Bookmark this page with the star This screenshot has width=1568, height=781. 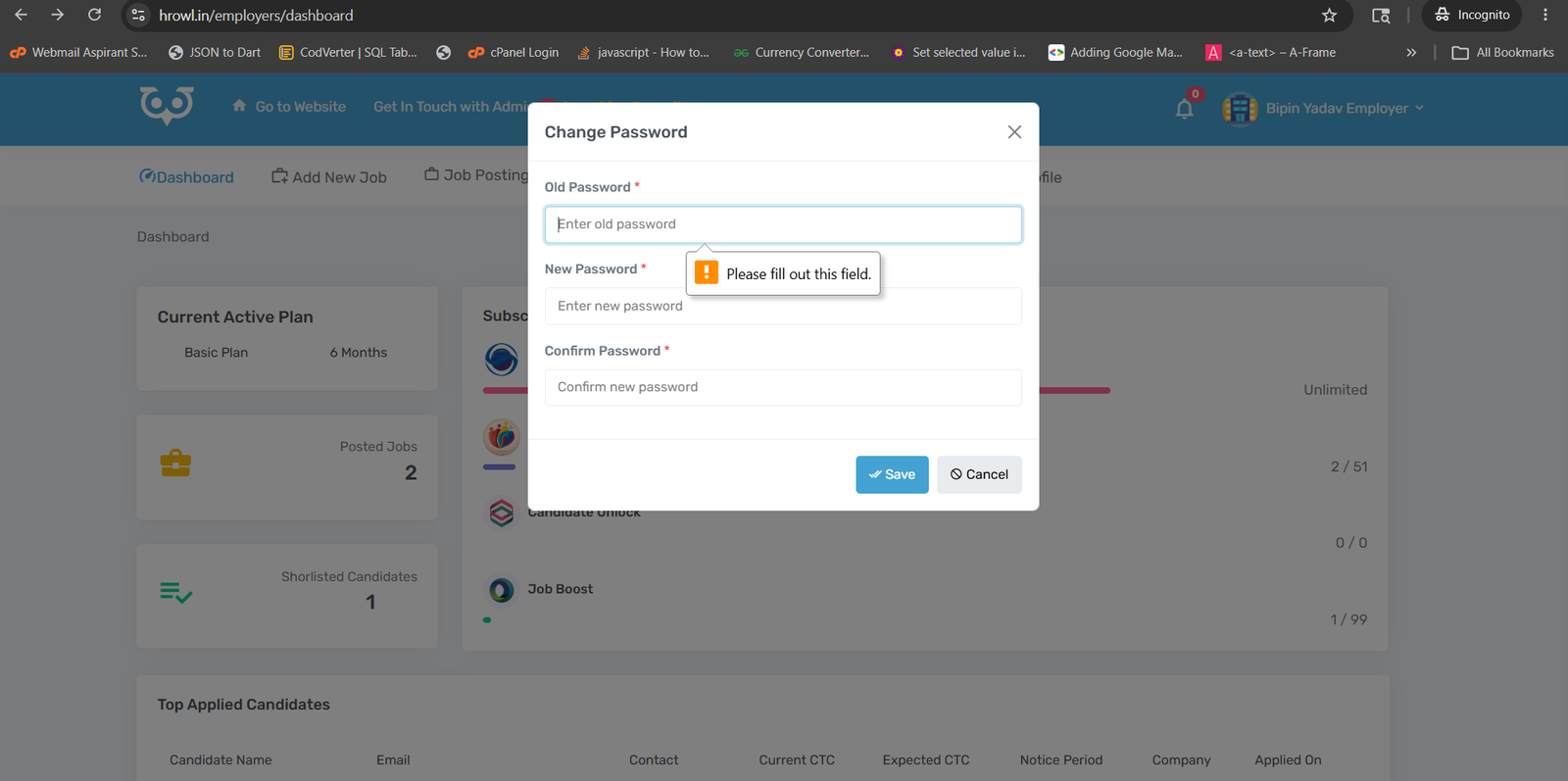(1329, 16)
